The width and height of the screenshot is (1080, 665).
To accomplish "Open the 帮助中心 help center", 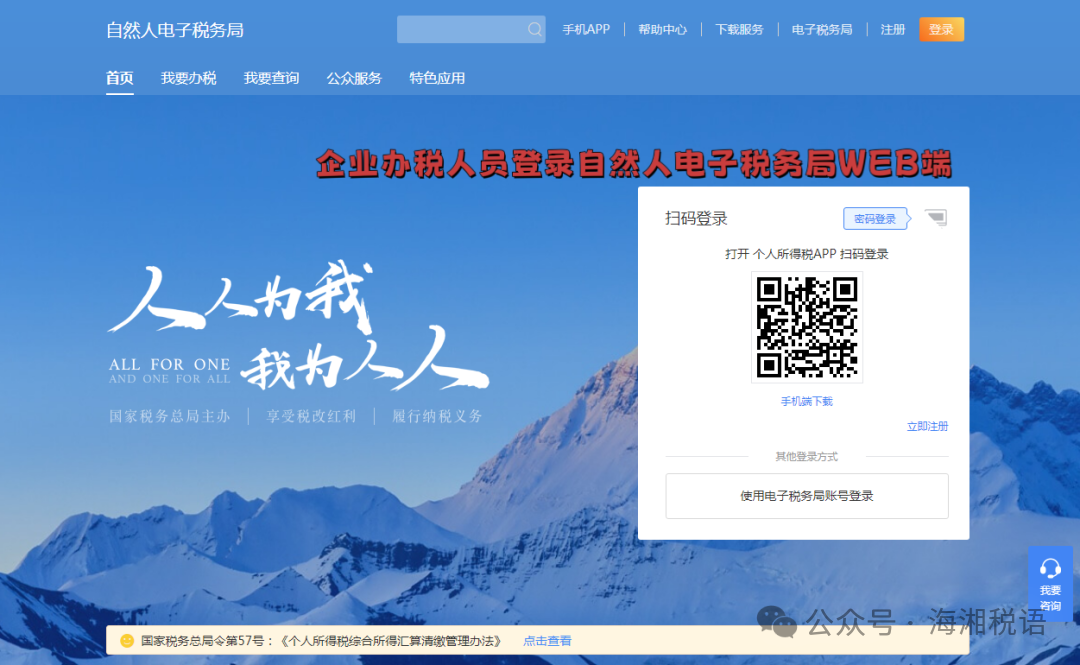I will click(662, 29).
